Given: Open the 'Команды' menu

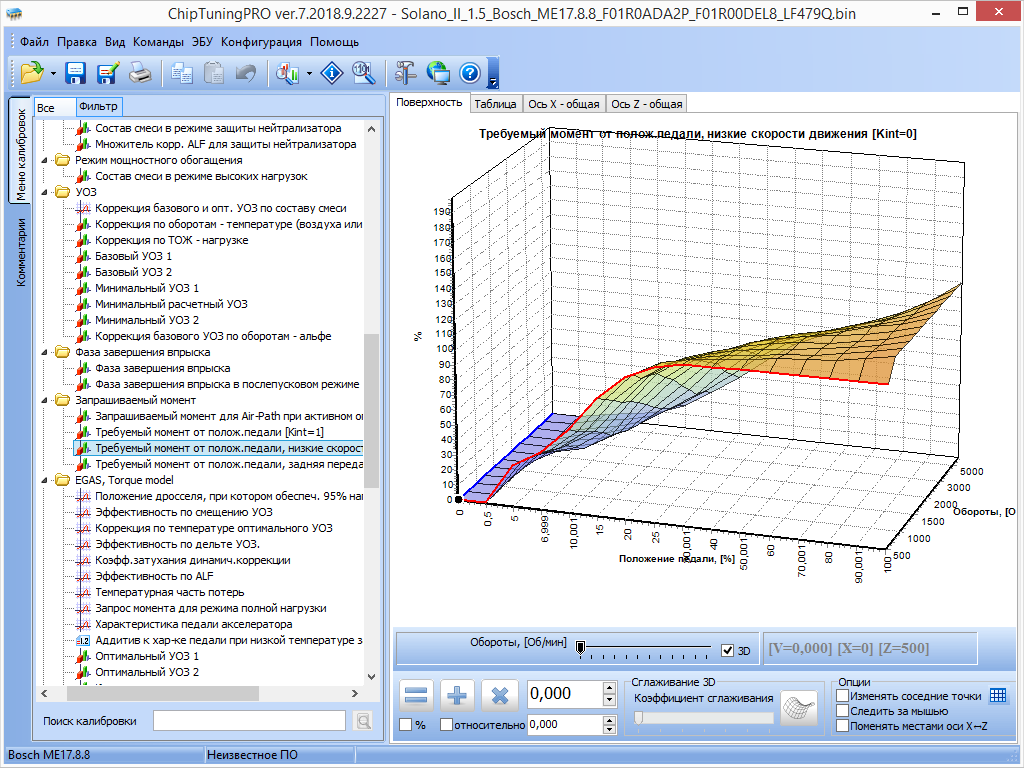Looking at the screenshot, I should (x=158, y=42).
